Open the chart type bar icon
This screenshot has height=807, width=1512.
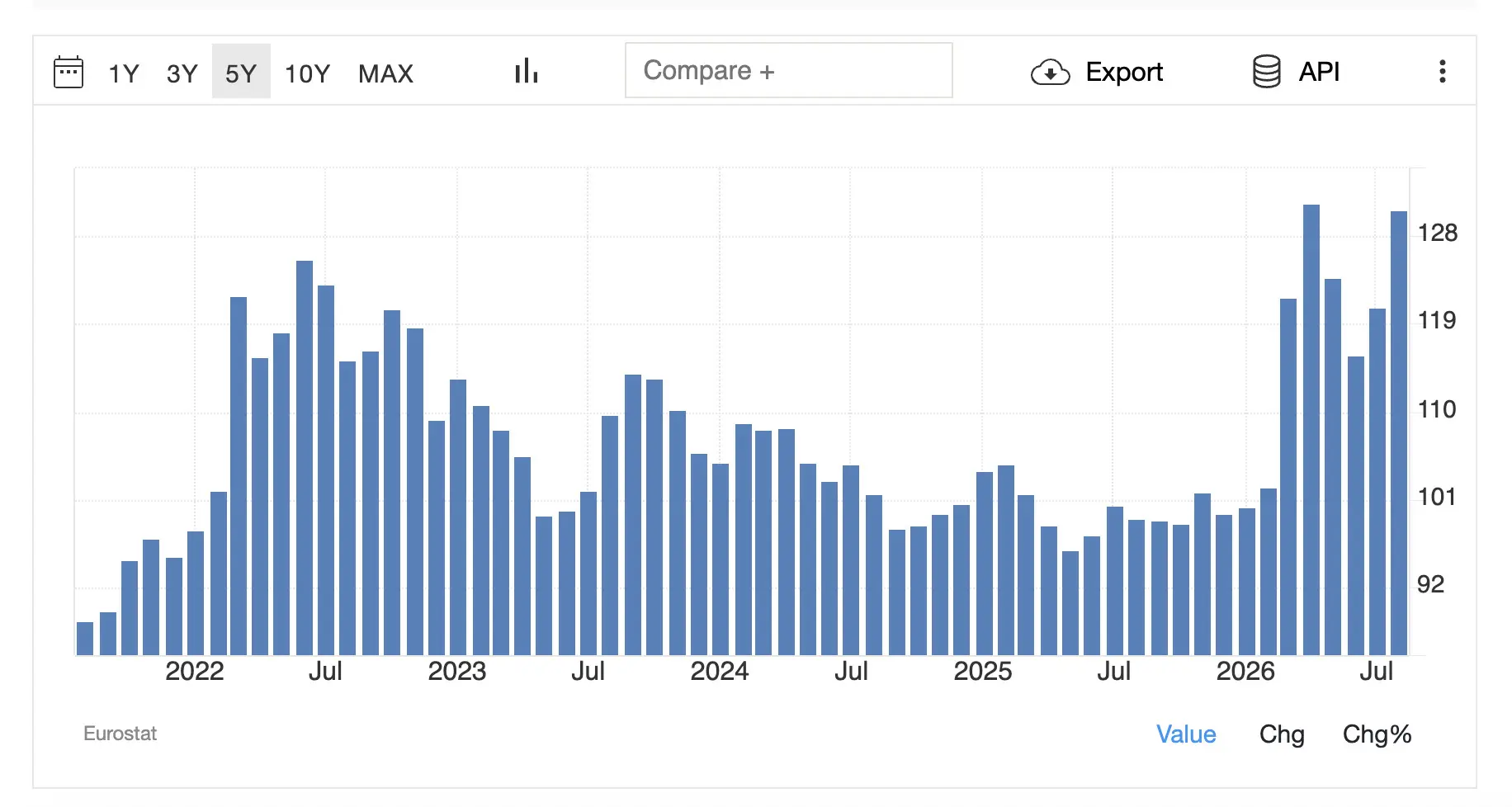527,71
